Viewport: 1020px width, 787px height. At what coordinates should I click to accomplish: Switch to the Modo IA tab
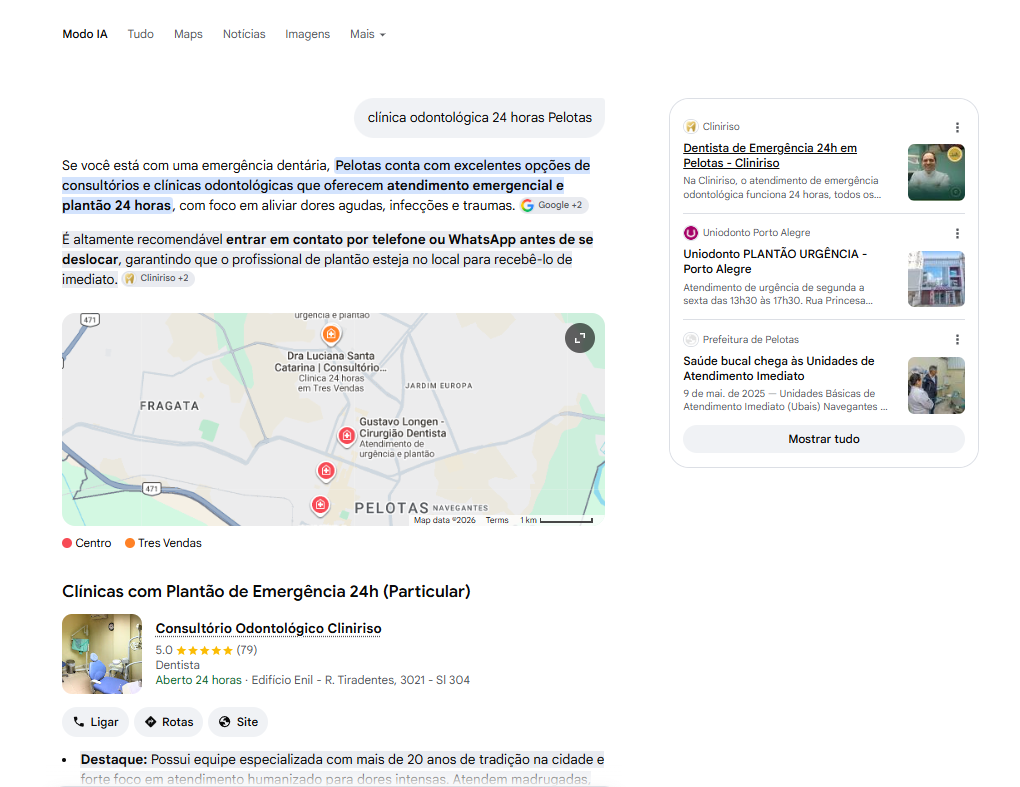[85, 34]
